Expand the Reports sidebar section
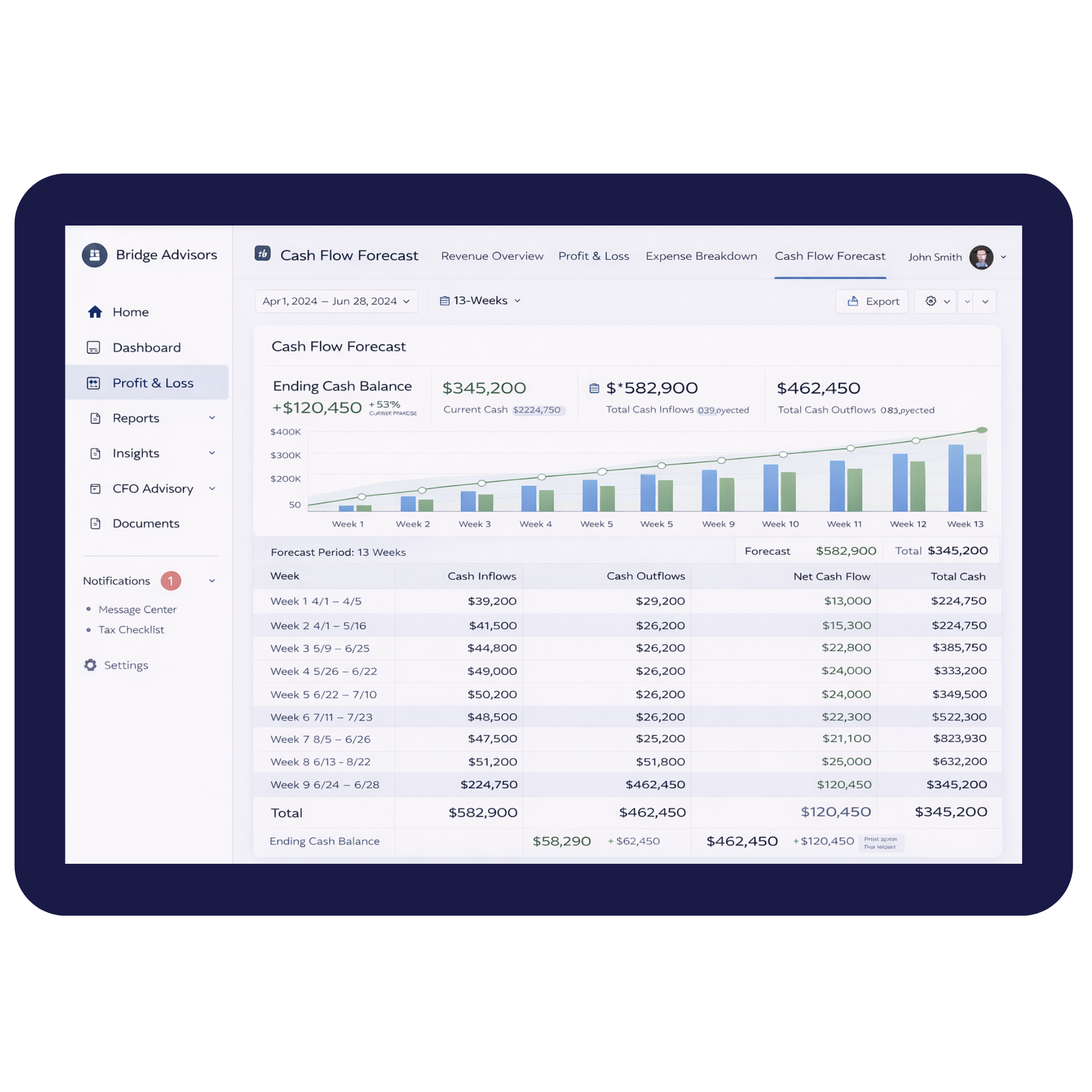This screenshot has height=1092, width=1092. click(x=212, y=418)
